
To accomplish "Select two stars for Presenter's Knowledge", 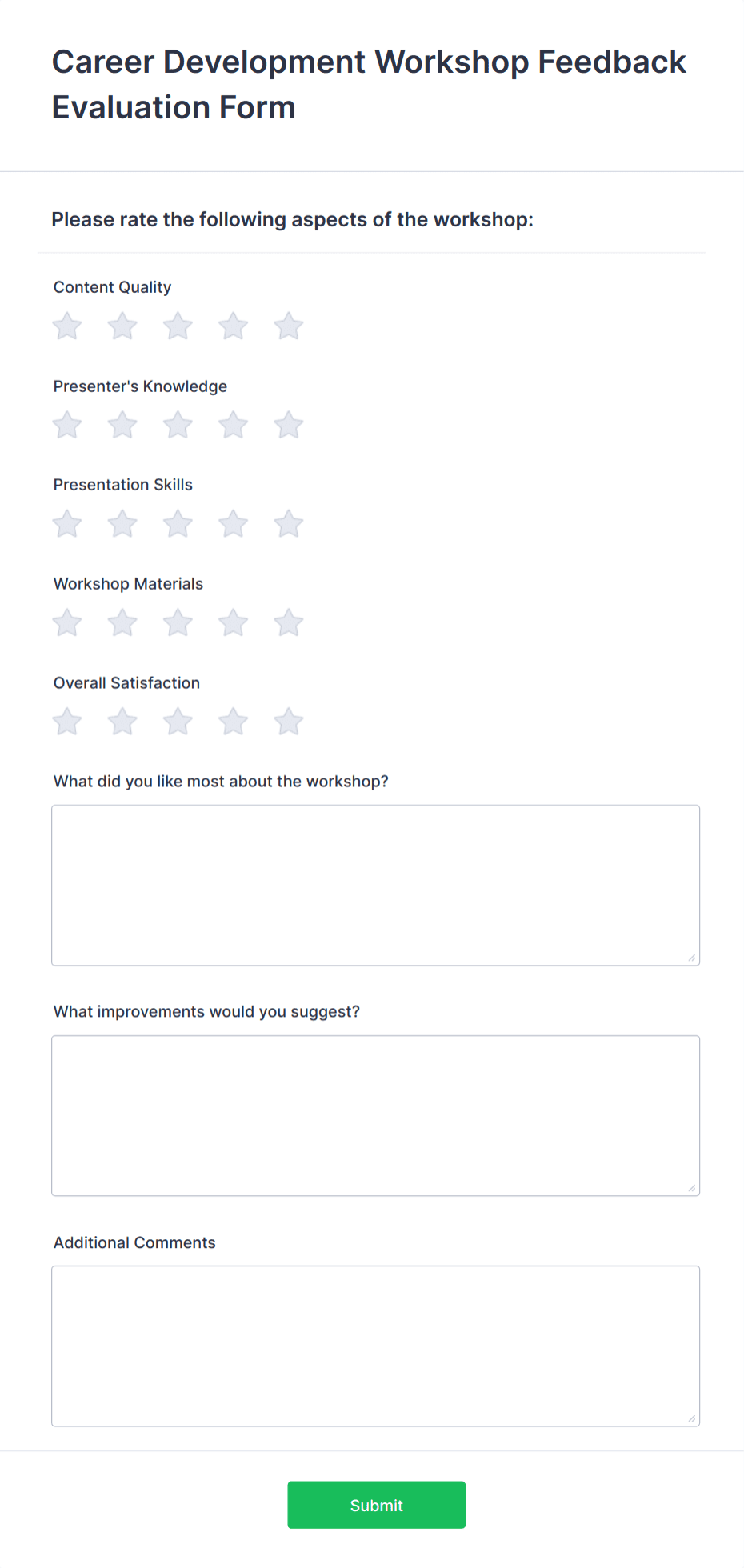I will click(122, 425).
